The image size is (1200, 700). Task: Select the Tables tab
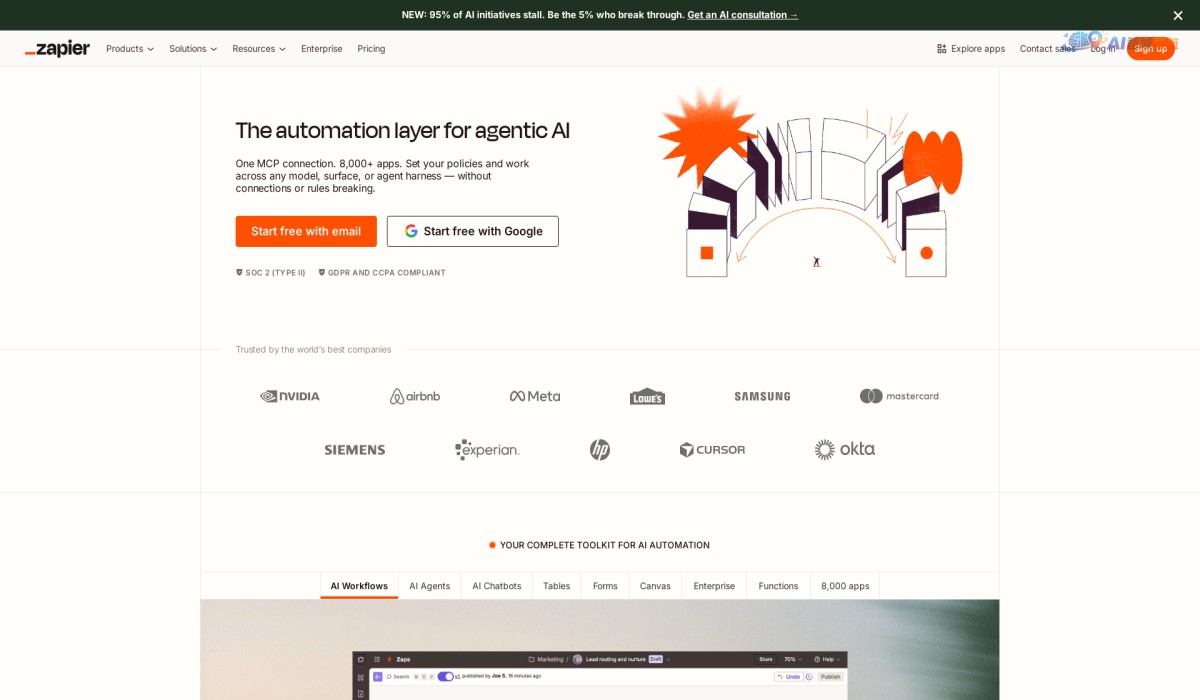click(556, 586)
